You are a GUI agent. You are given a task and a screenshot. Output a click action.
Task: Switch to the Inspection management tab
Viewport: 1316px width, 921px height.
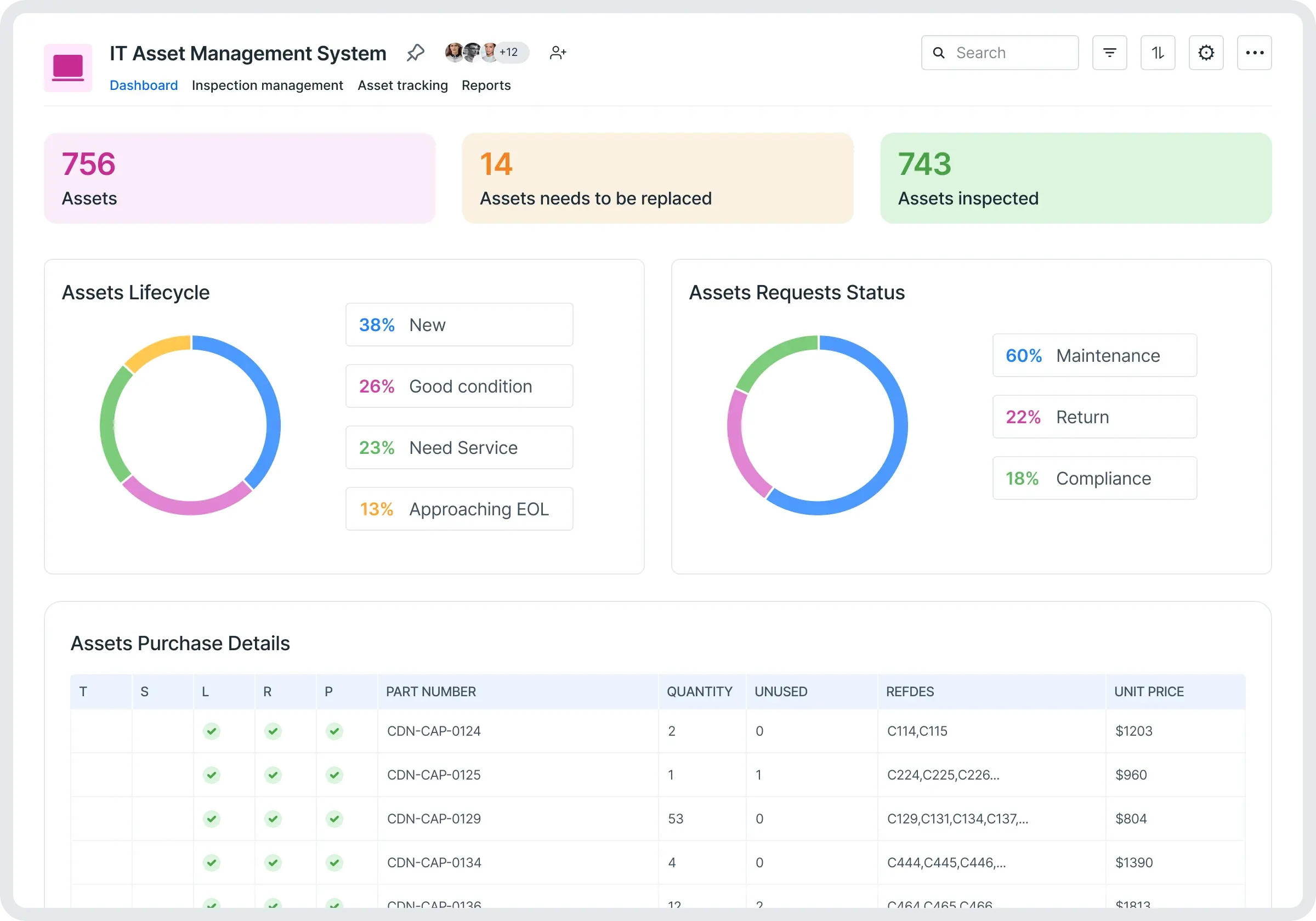tap(267, 86)
